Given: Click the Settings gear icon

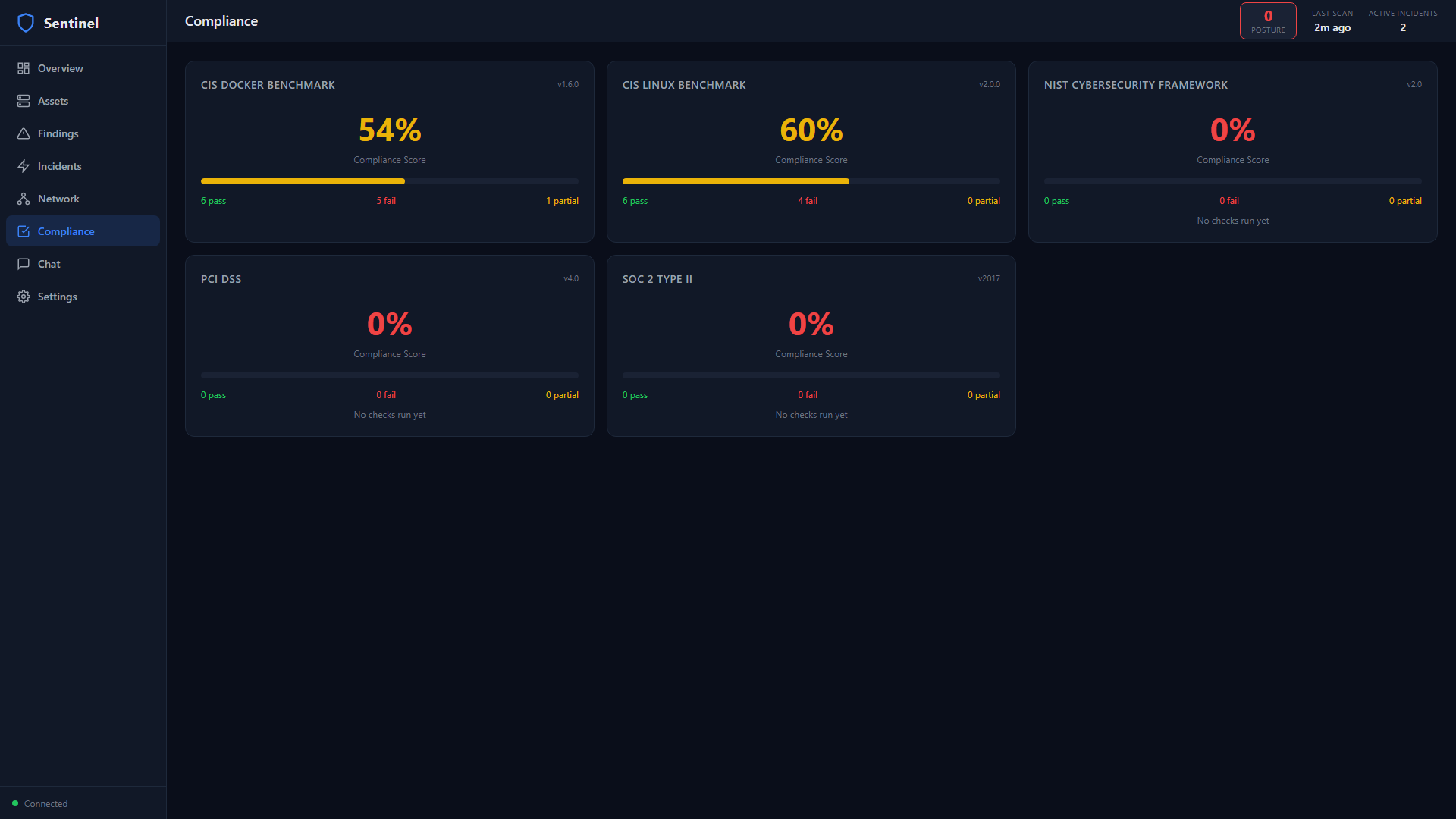Looking at the screenshot, I should click(x=24, y=297).
